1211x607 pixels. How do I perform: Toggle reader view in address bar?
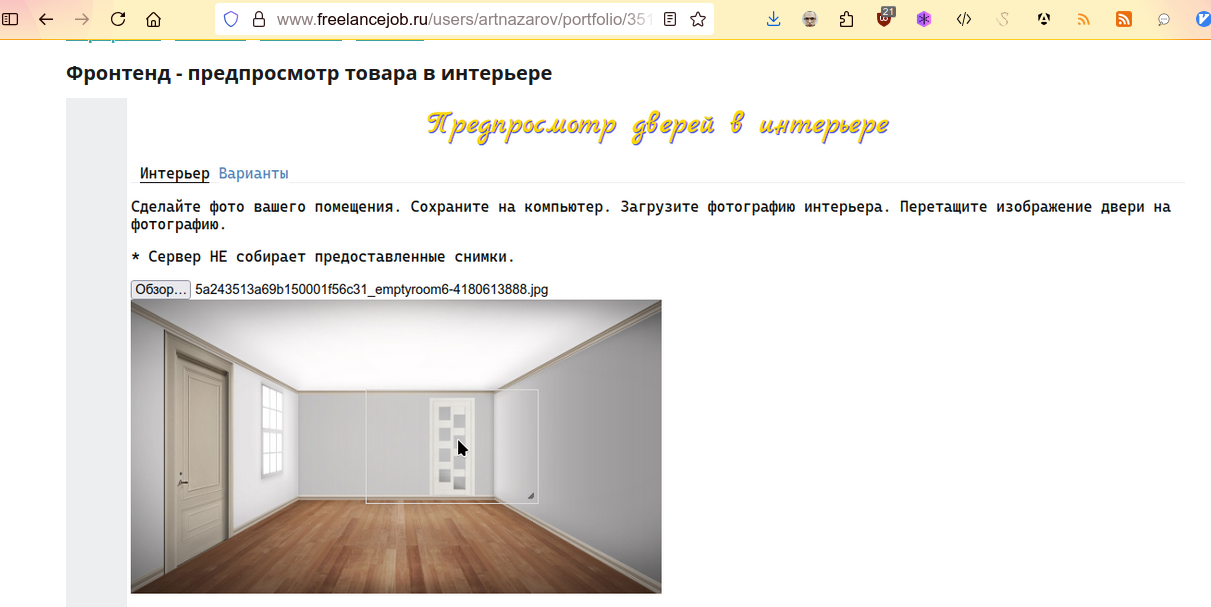[x=670, y=19]
